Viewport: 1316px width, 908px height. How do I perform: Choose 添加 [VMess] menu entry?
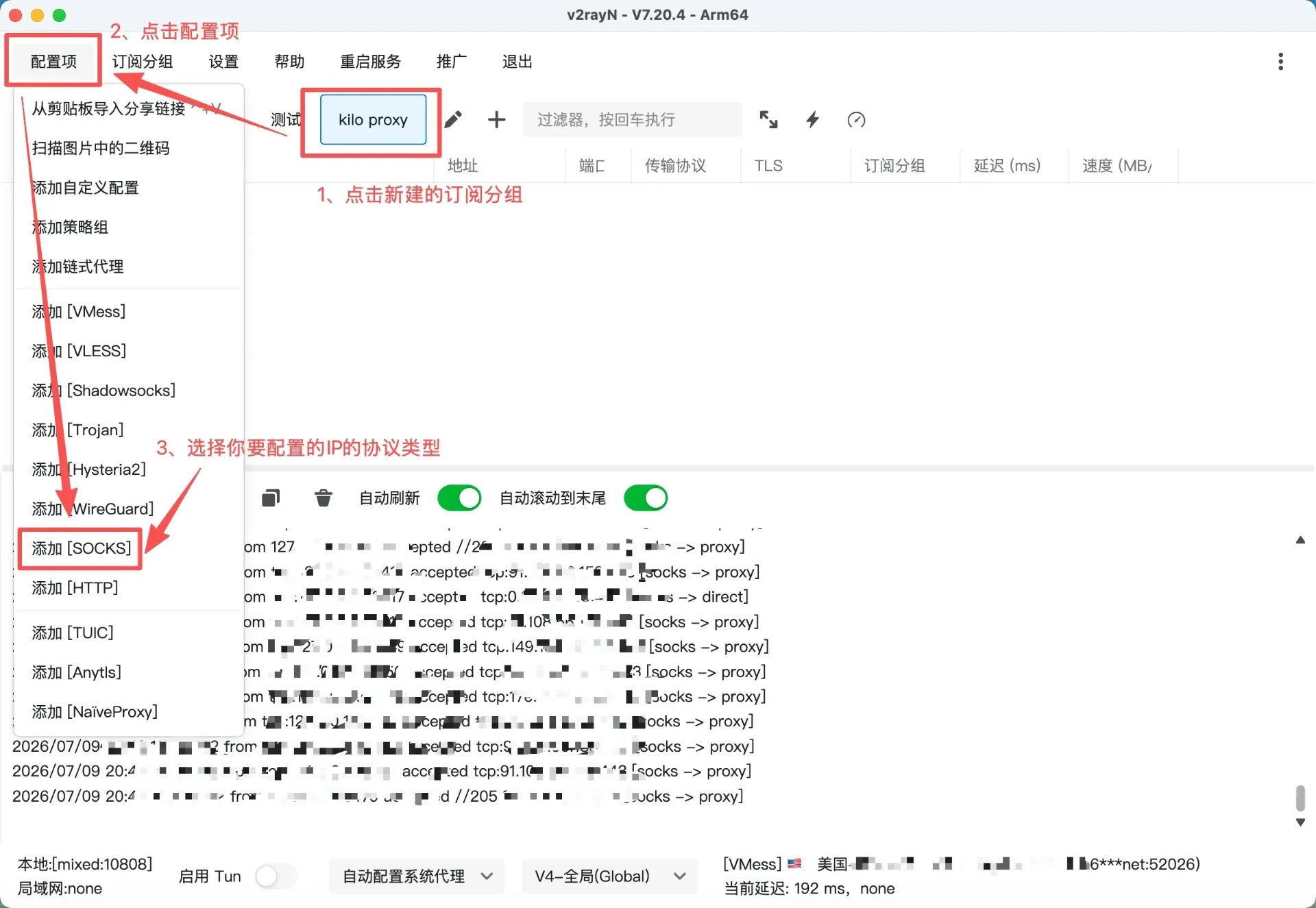(129, 312)
